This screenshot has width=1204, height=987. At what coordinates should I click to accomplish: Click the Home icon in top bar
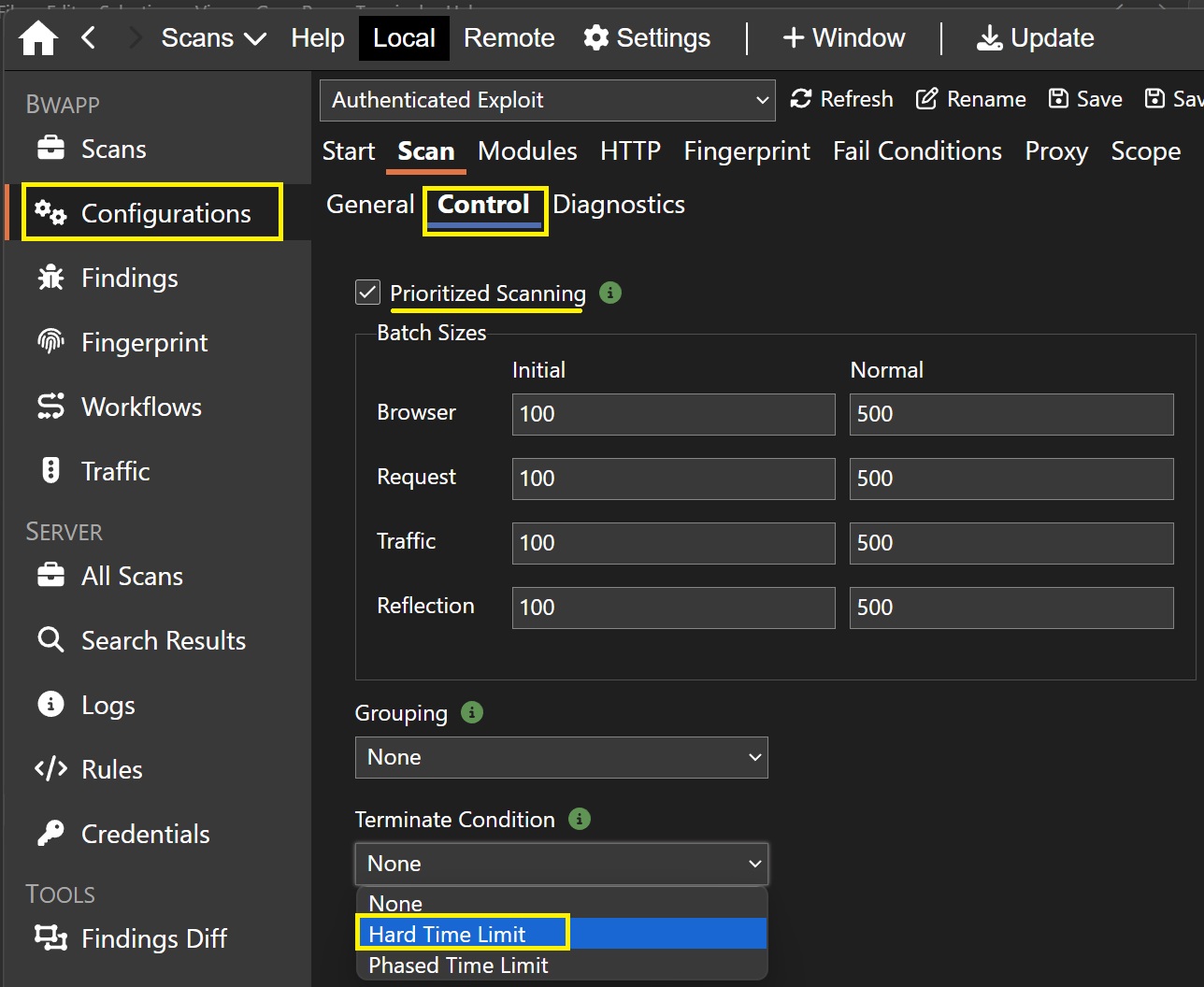(38, 38)
